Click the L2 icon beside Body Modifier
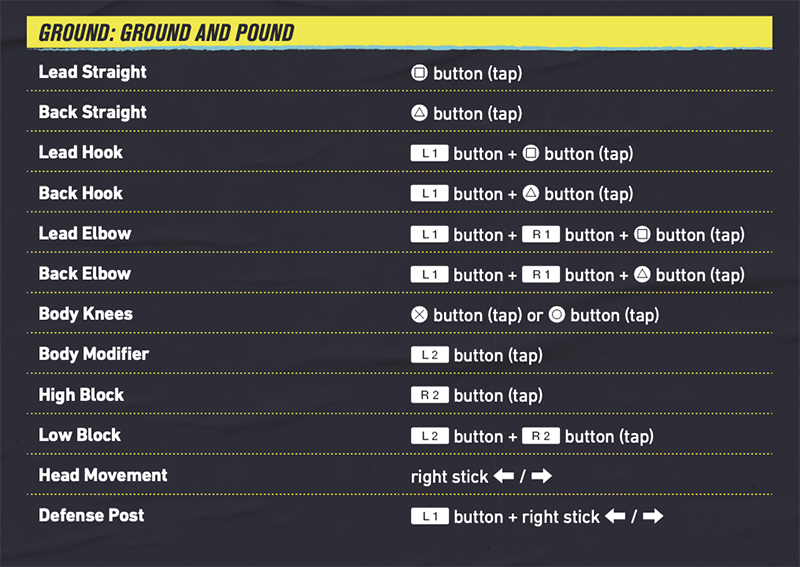The image size is (800, 567). (429, 355)
